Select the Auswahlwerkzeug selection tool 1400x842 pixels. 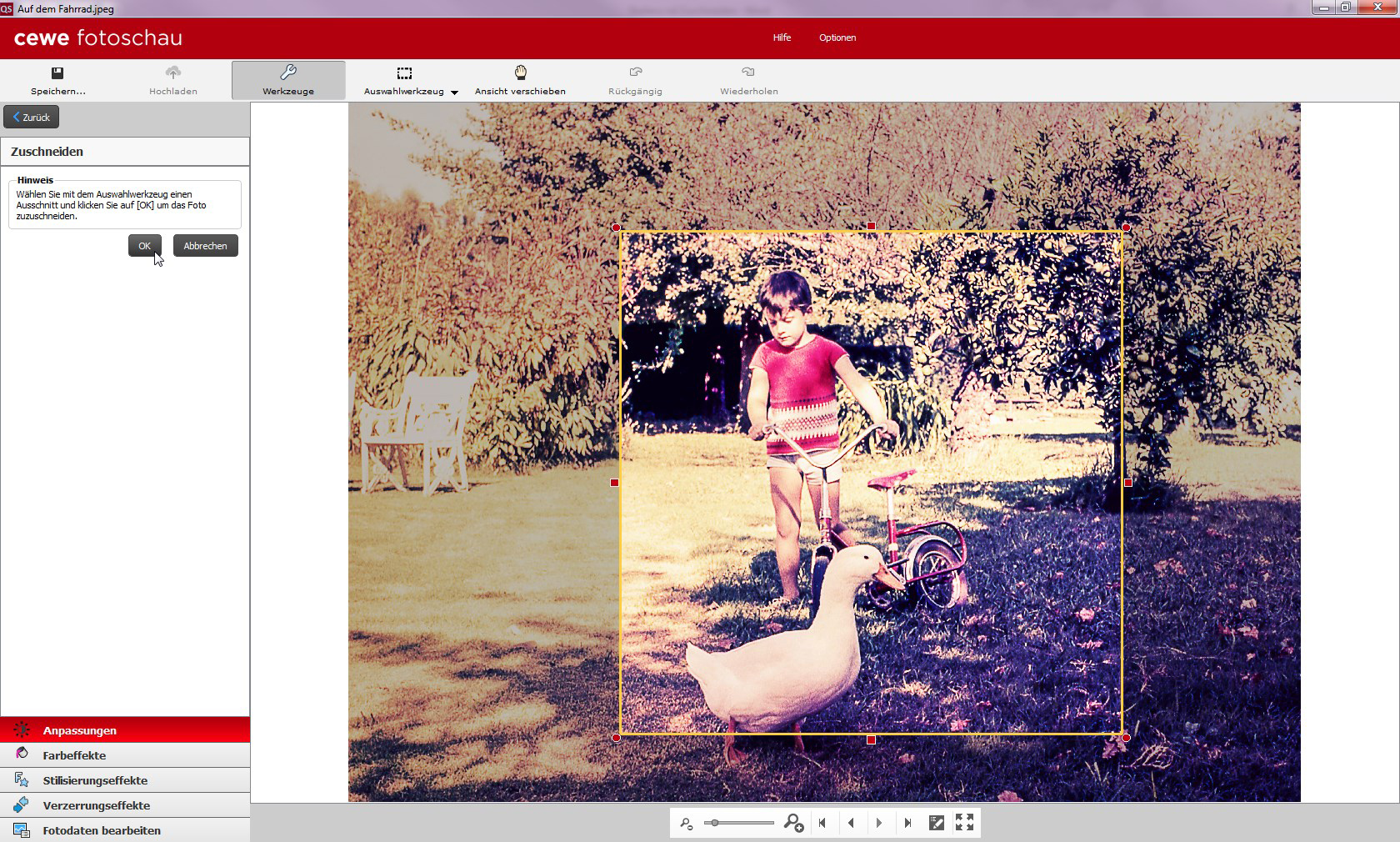click(404, 80)
